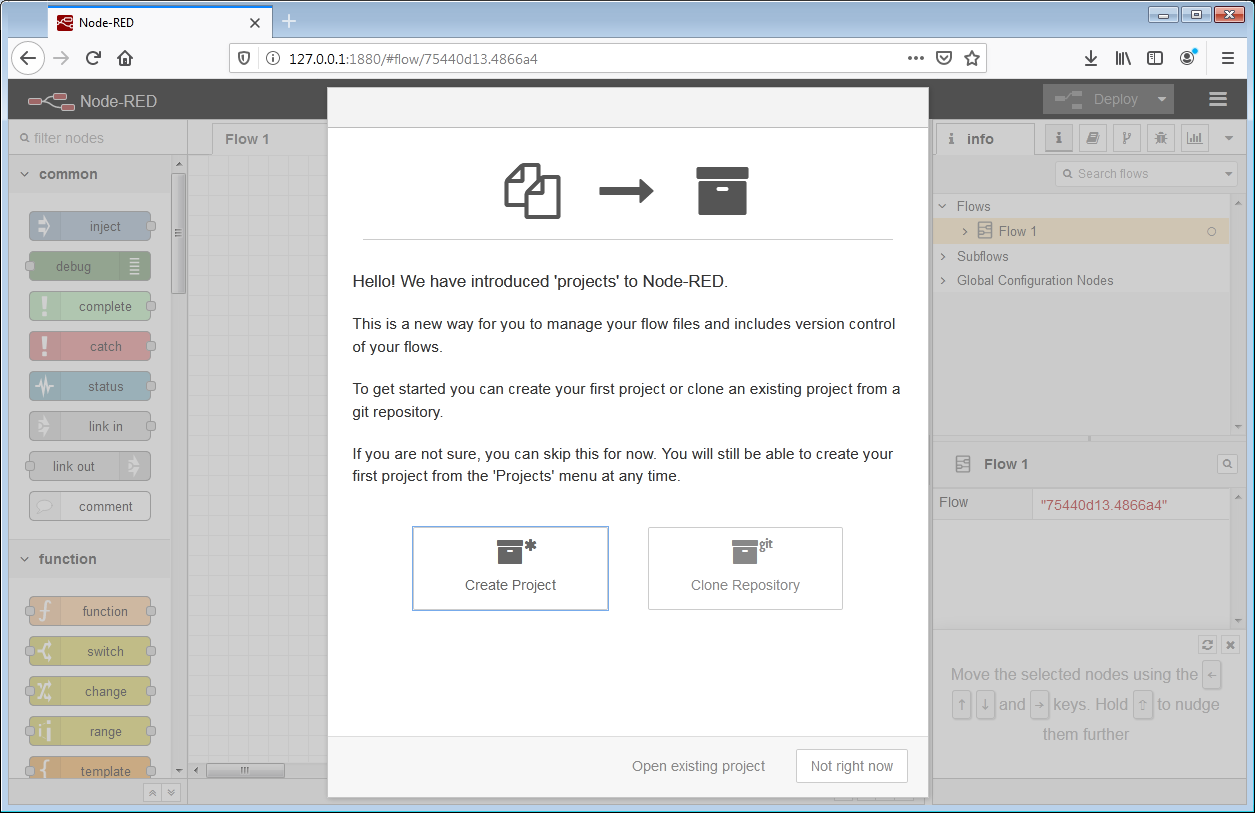Image resolution: width=1255 pixels, height=813 pixels.
Task: Open Firefox downloads panel
Action: pos(1091,58)
